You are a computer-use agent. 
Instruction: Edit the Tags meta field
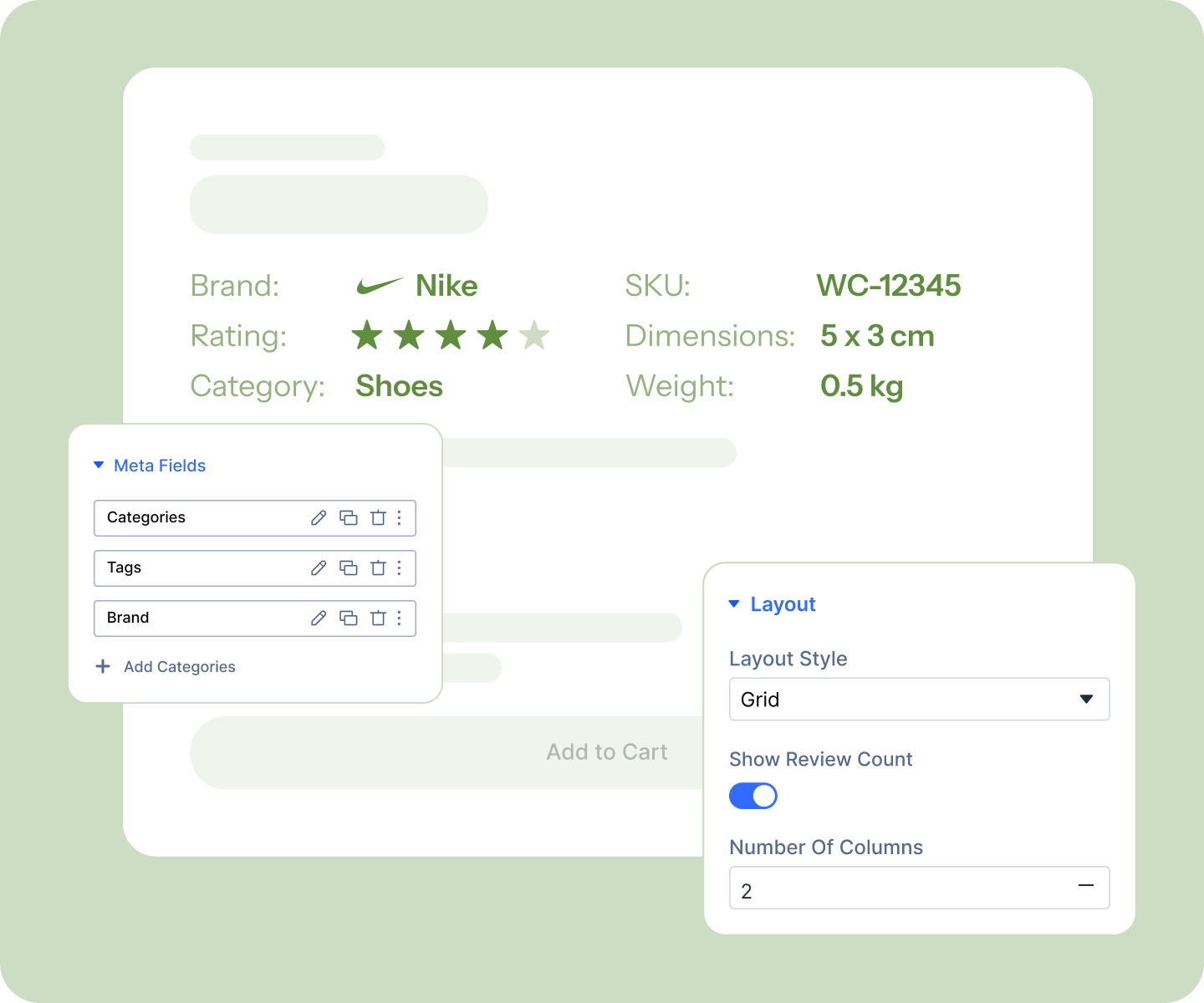[x=319, y=568]
